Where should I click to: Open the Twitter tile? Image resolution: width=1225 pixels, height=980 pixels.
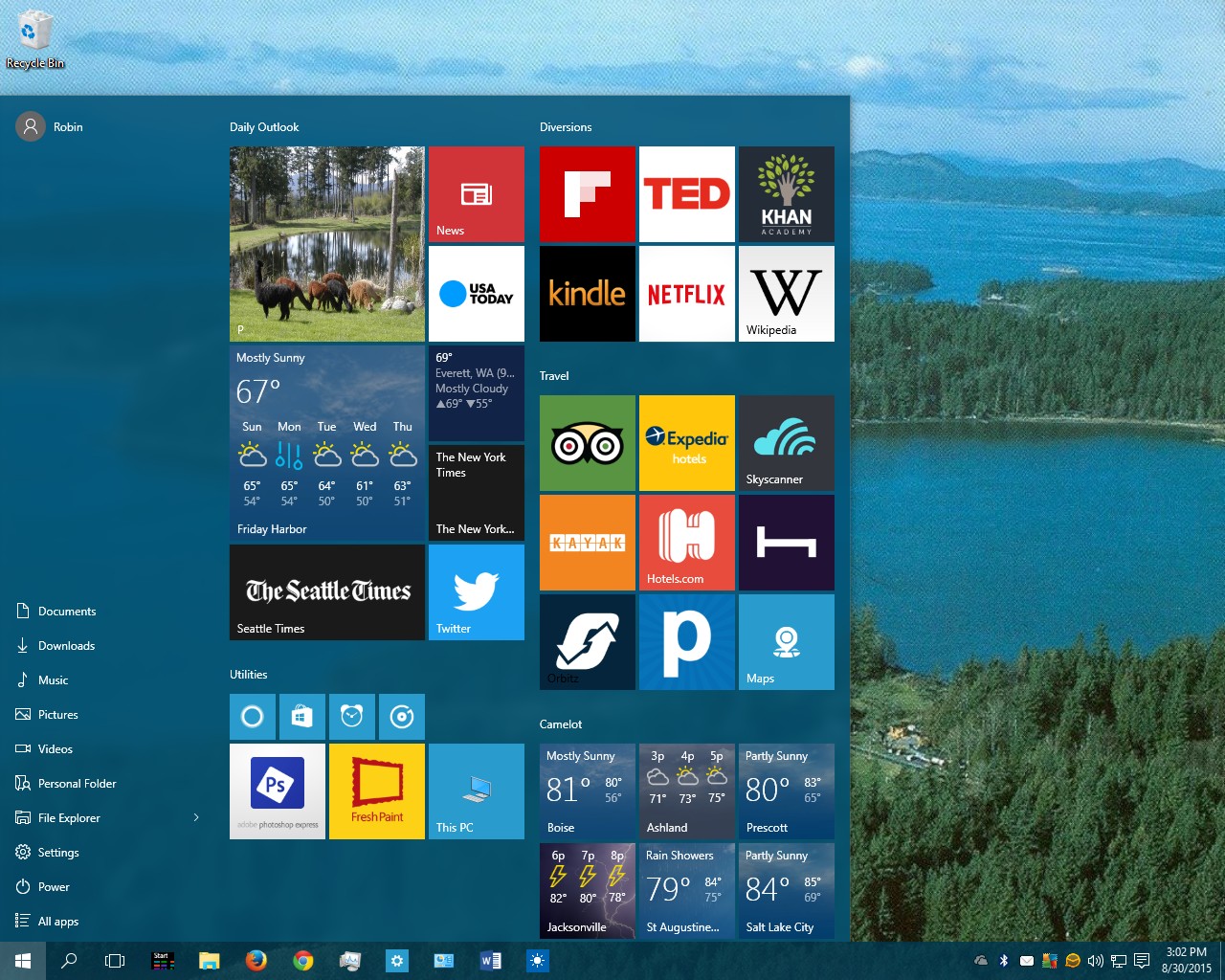[x=477, y=592]
